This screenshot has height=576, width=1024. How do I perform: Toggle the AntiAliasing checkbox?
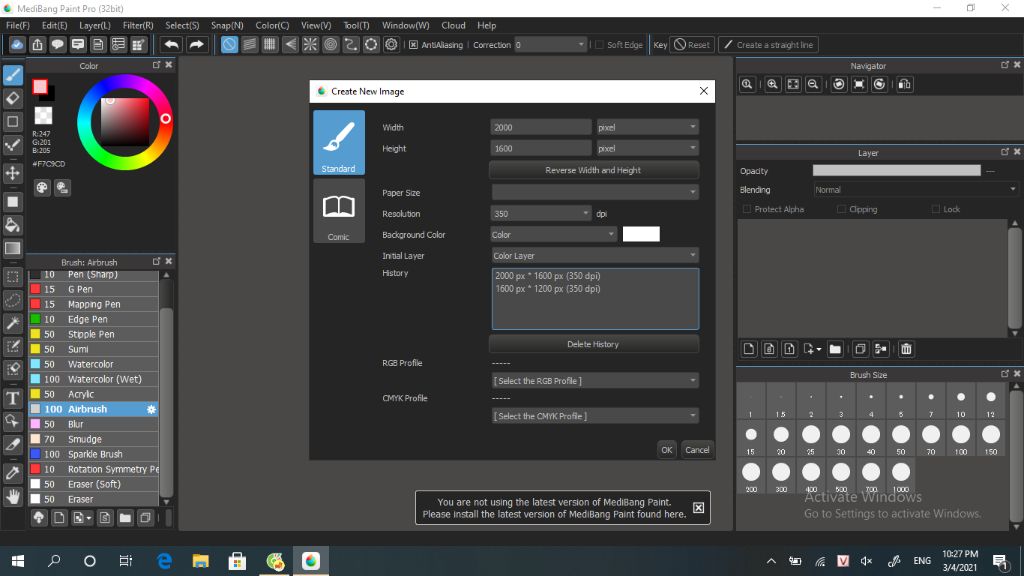tap(413, 45)
